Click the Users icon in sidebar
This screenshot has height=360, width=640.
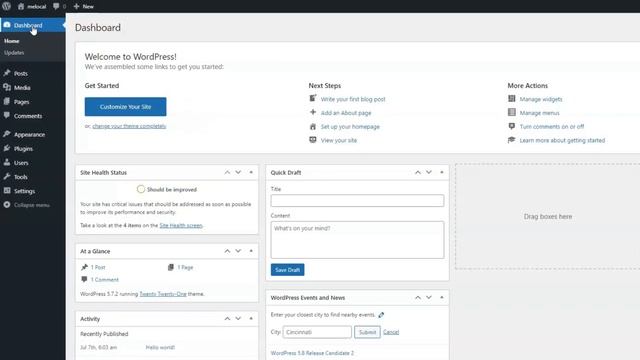(7, 162)
